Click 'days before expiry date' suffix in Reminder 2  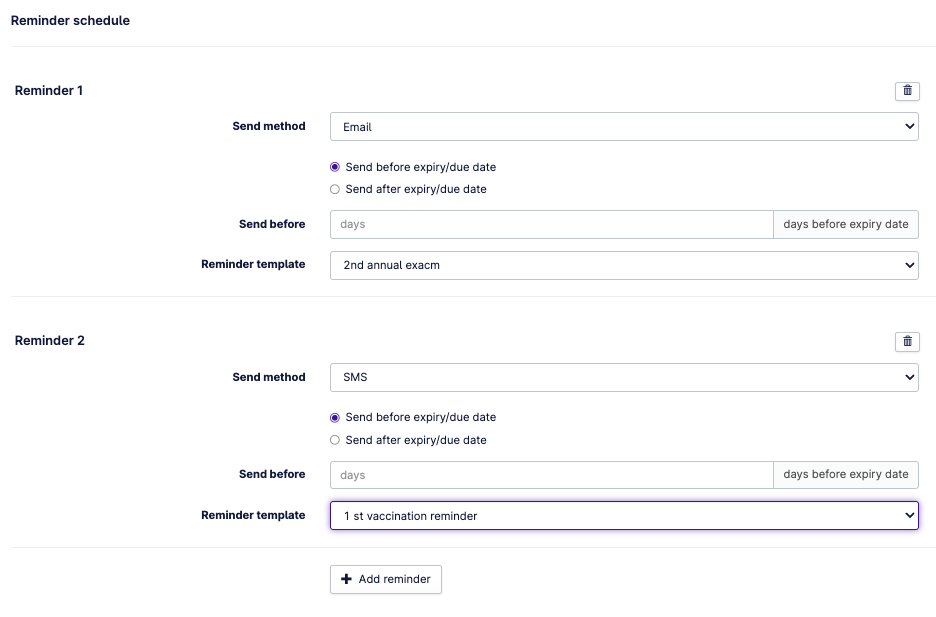pos(845,474)
